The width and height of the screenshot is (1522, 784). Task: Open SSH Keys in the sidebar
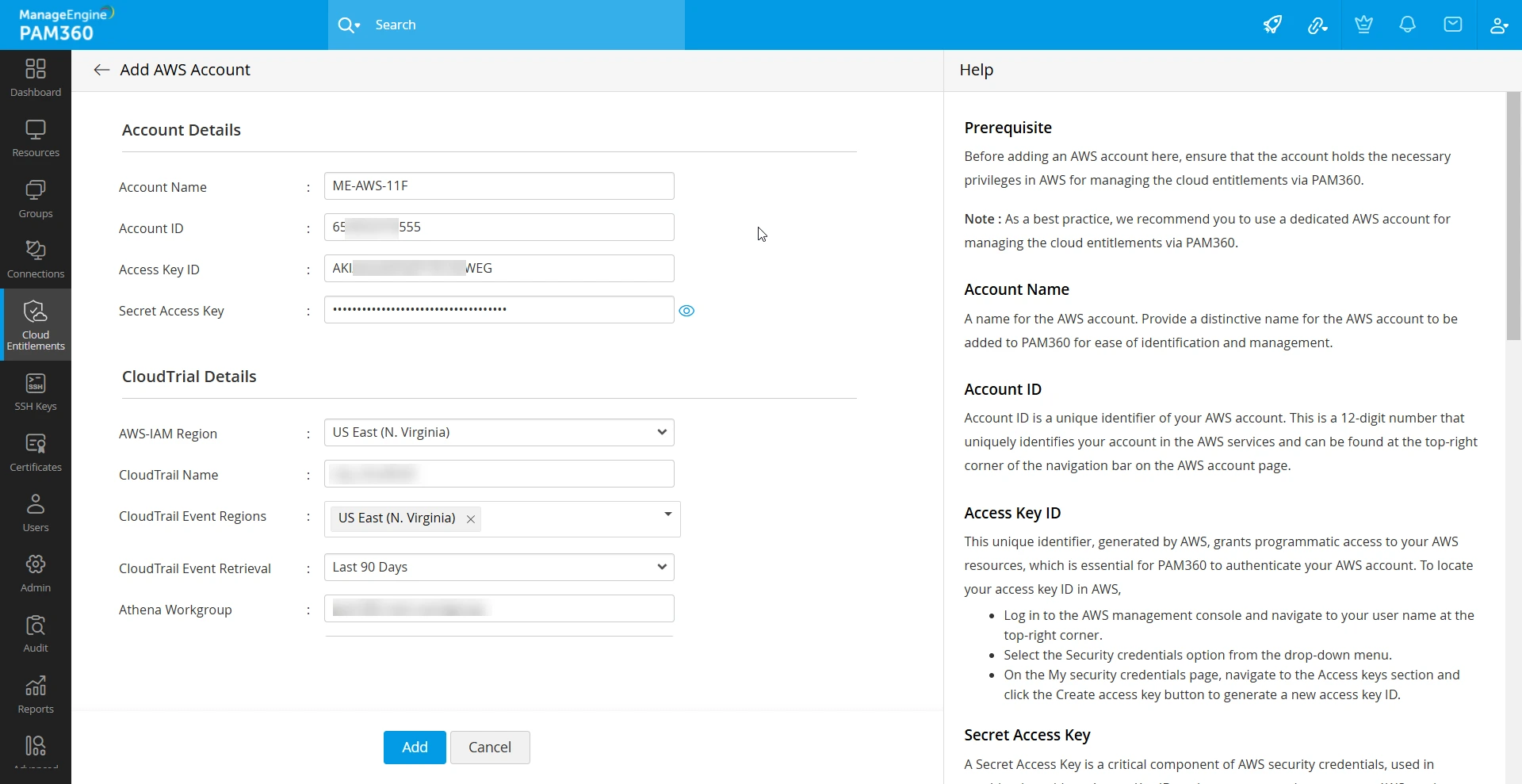tap(36, 392)
